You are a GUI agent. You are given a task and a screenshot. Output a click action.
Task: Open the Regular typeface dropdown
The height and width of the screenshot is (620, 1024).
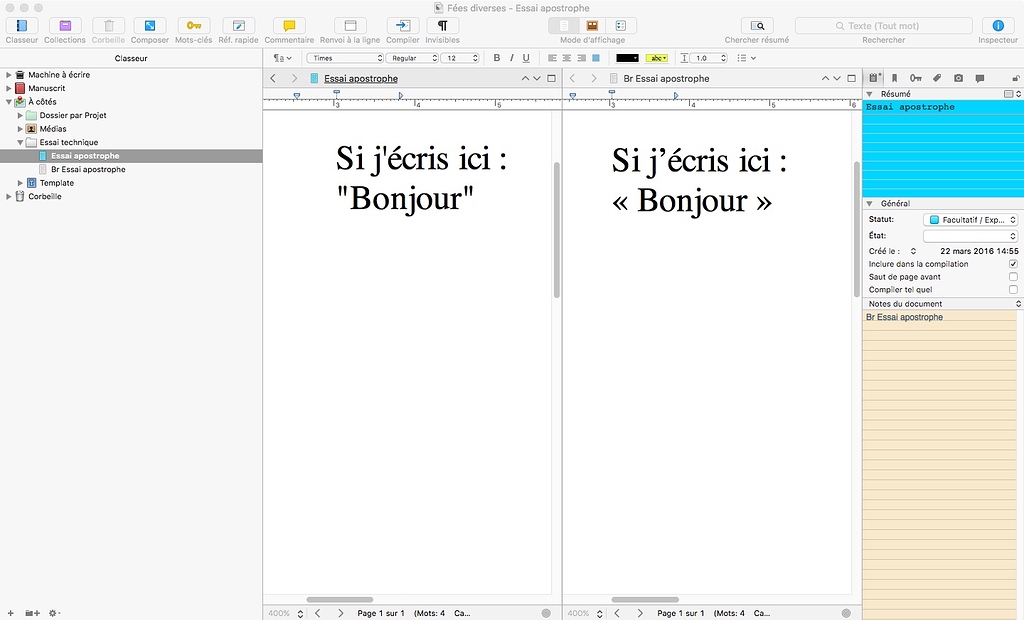click(412, 58)
